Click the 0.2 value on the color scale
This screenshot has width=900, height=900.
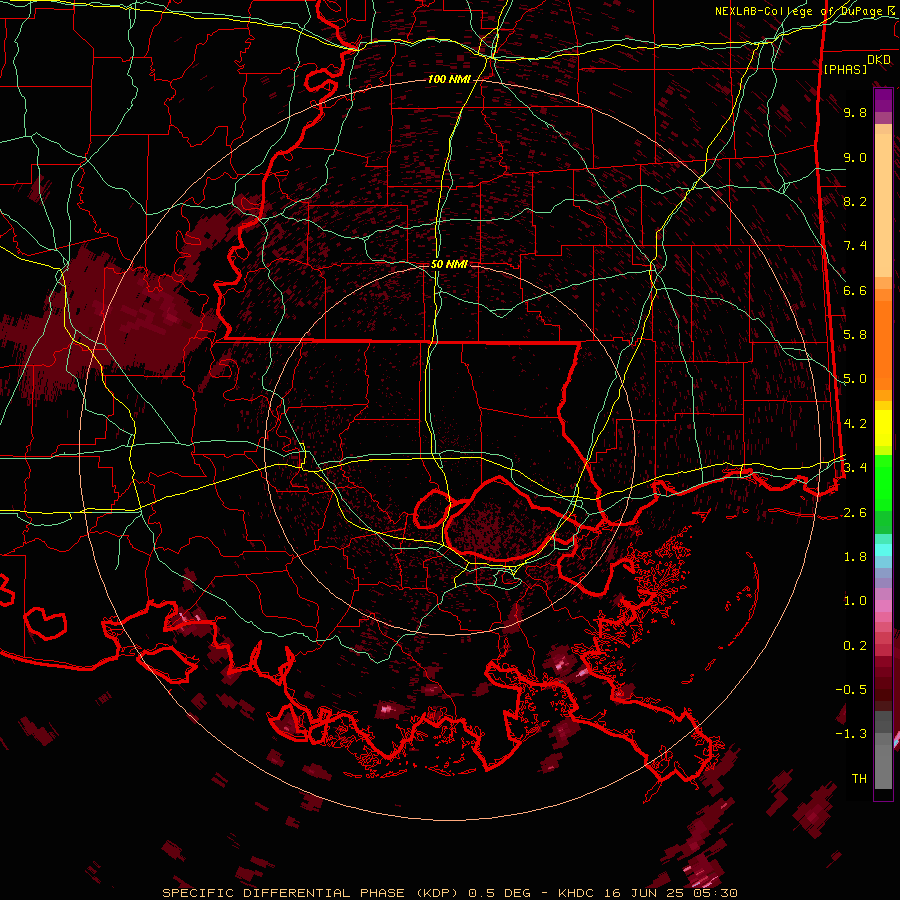[x=855, y=646]
